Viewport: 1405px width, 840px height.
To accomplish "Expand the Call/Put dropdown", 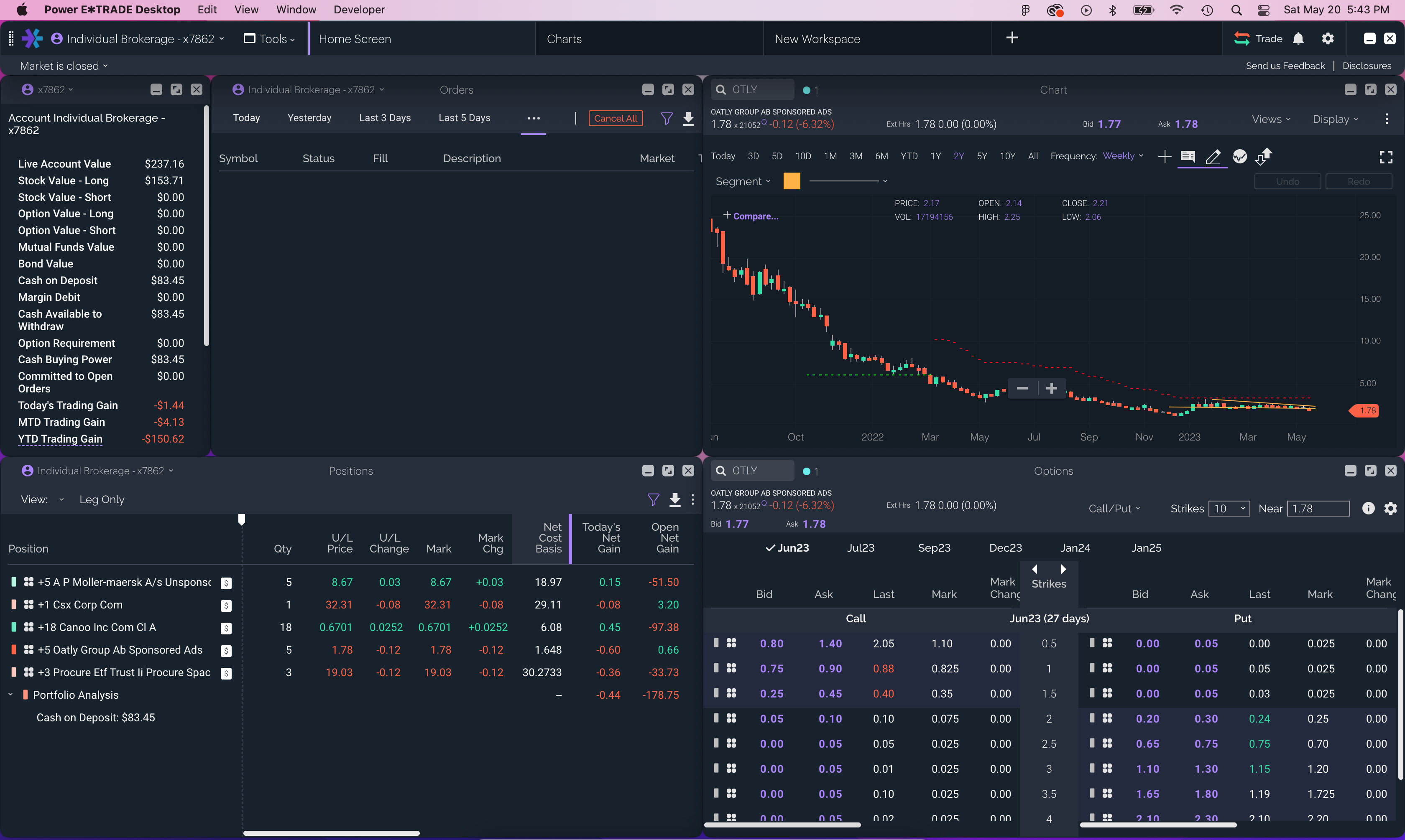I will pyautogui.click(x=1114, y=508).
